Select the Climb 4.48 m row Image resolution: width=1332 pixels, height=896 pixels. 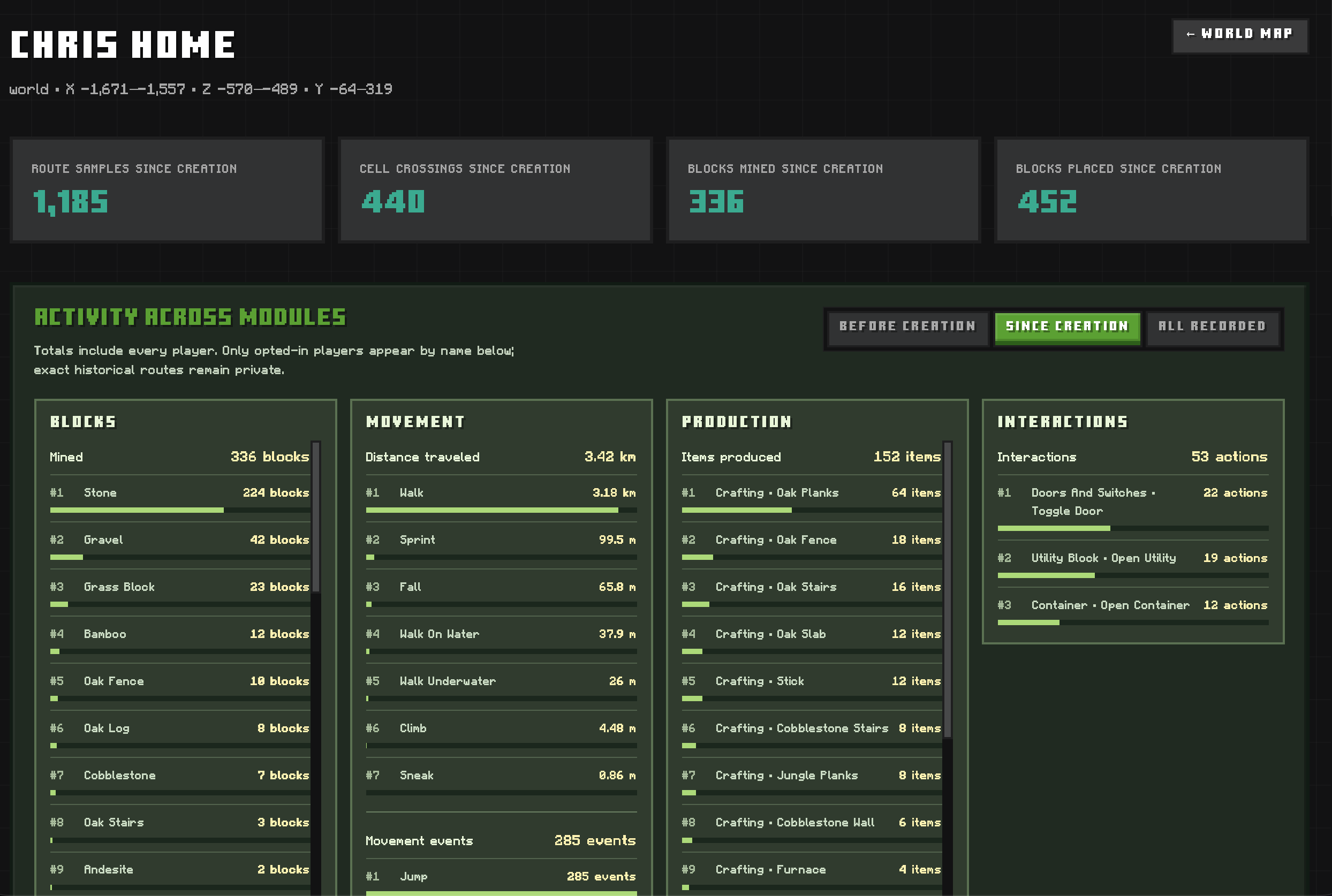tap(501, 734)
